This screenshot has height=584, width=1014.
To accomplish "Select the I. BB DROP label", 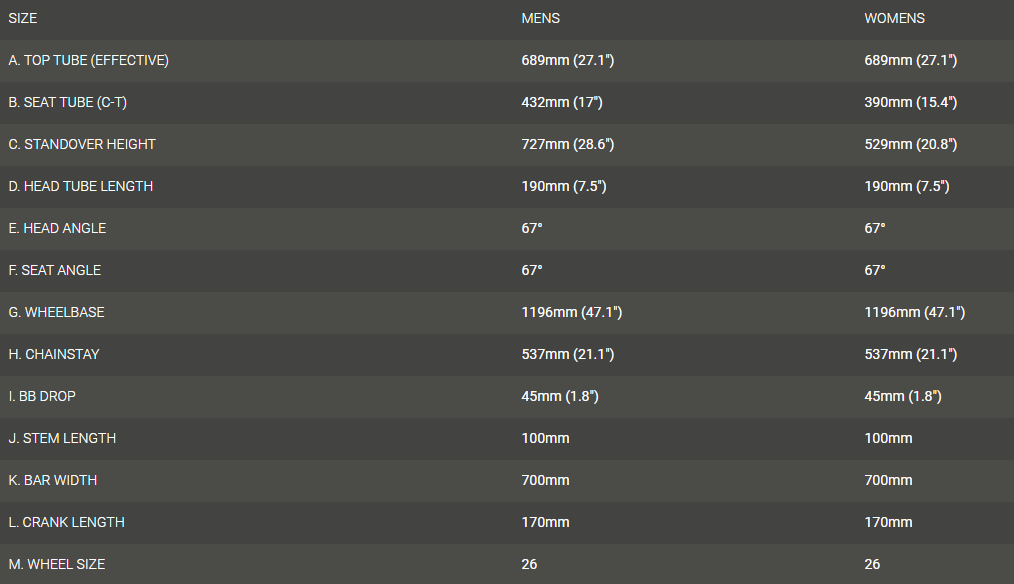I will click(x=42, y=396).
